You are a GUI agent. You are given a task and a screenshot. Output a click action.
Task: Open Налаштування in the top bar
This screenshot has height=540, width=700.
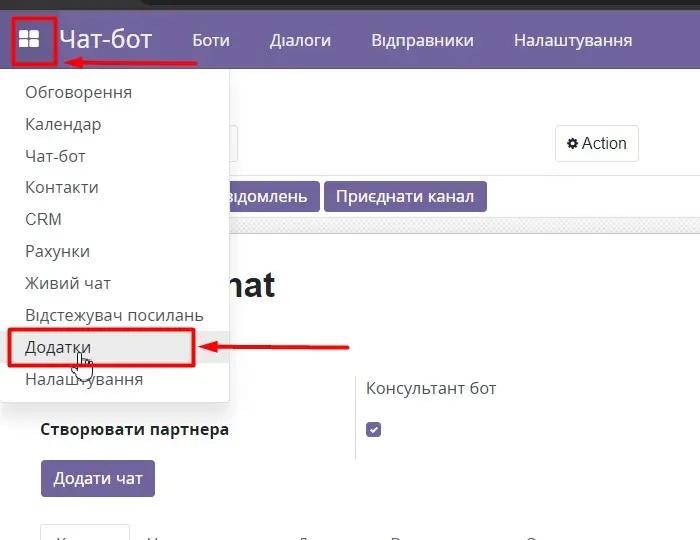click(x=573, y=41)
